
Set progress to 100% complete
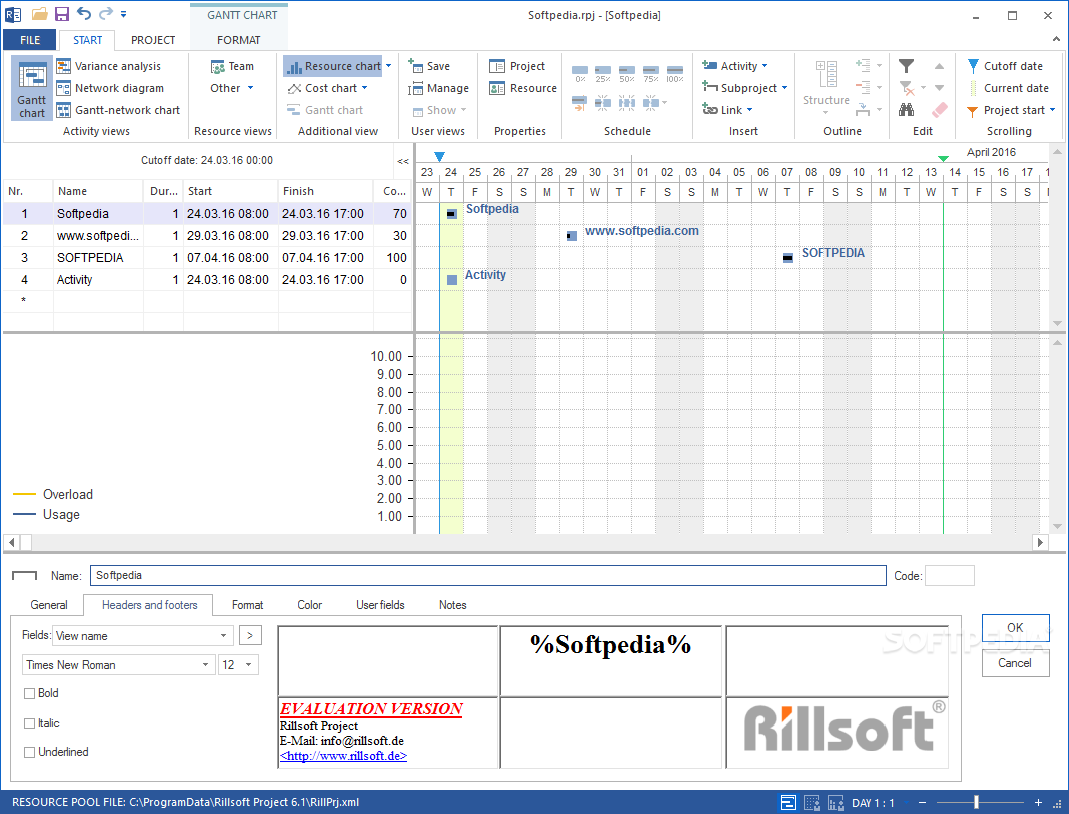[x=674, y=74]
